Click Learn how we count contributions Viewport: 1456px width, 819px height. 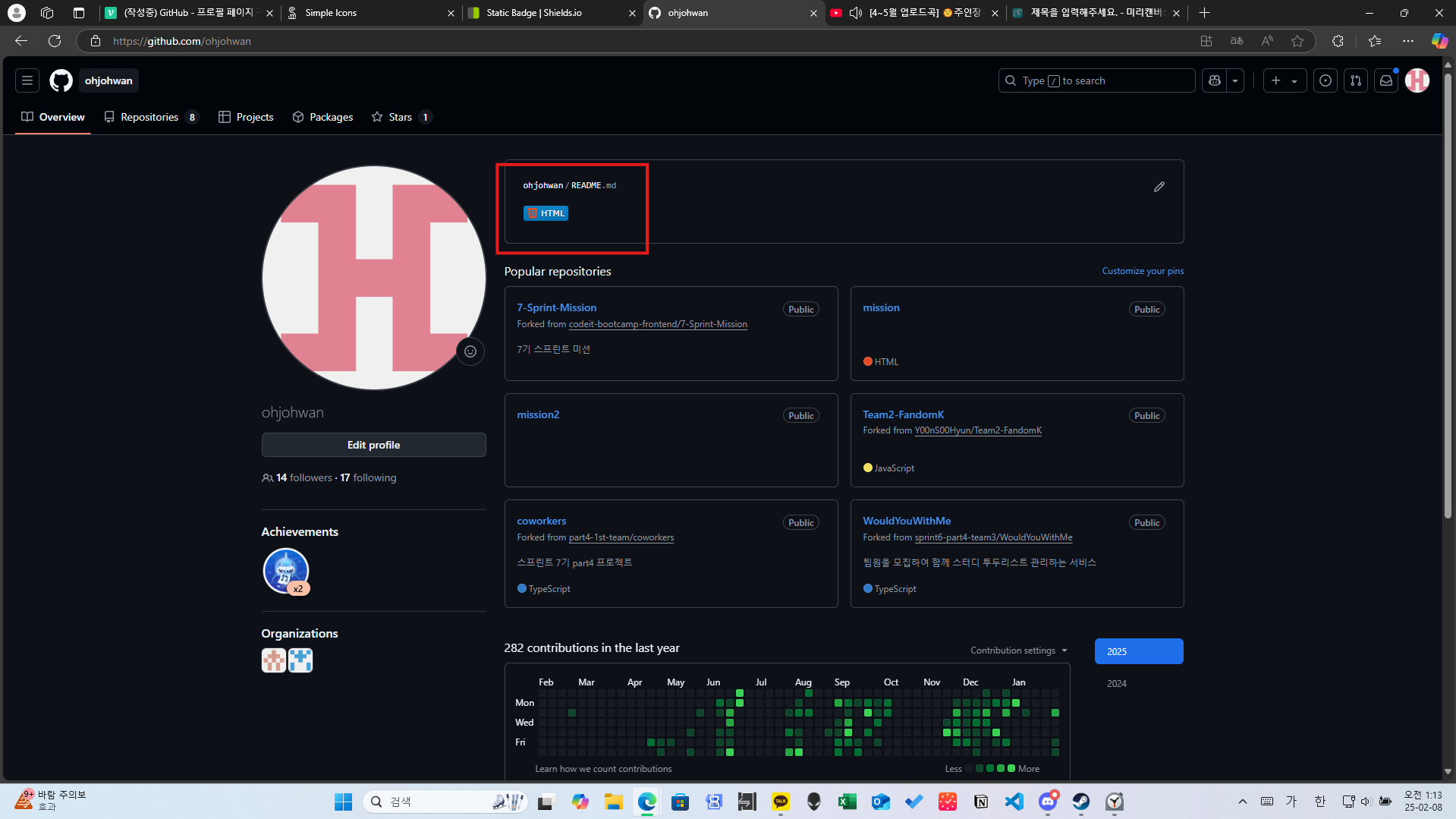(603, 769)
